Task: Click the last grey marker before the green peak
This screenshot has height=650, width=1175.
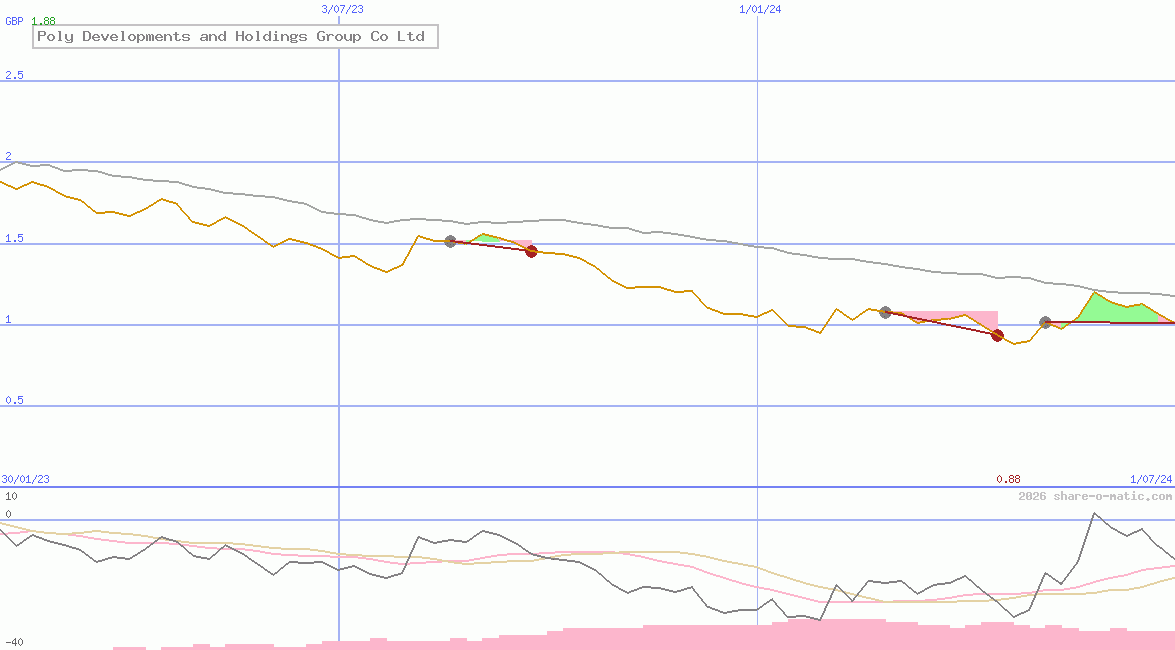Action: pos(1045,322)
